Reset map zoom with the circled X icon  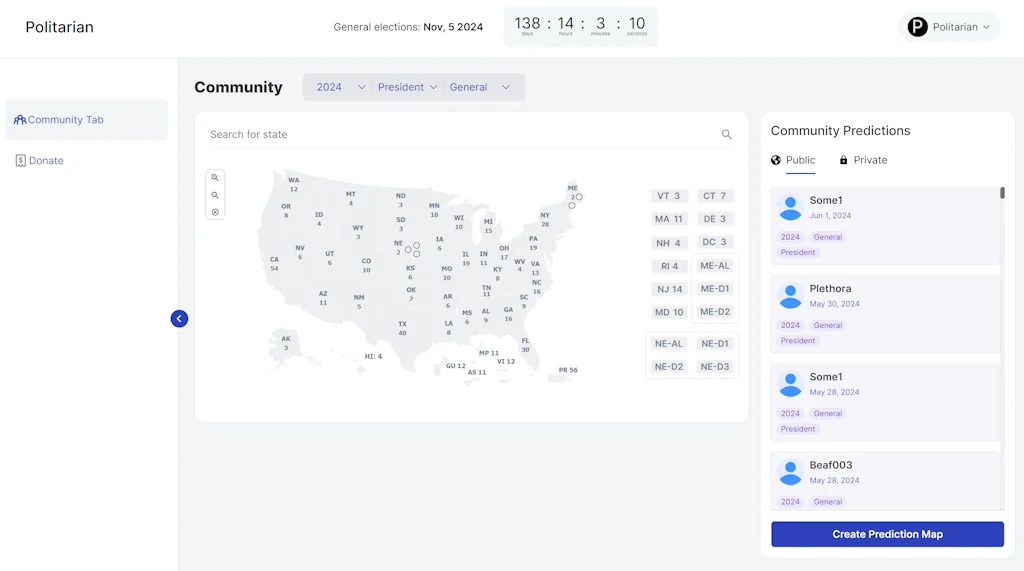tap(215, 212)
